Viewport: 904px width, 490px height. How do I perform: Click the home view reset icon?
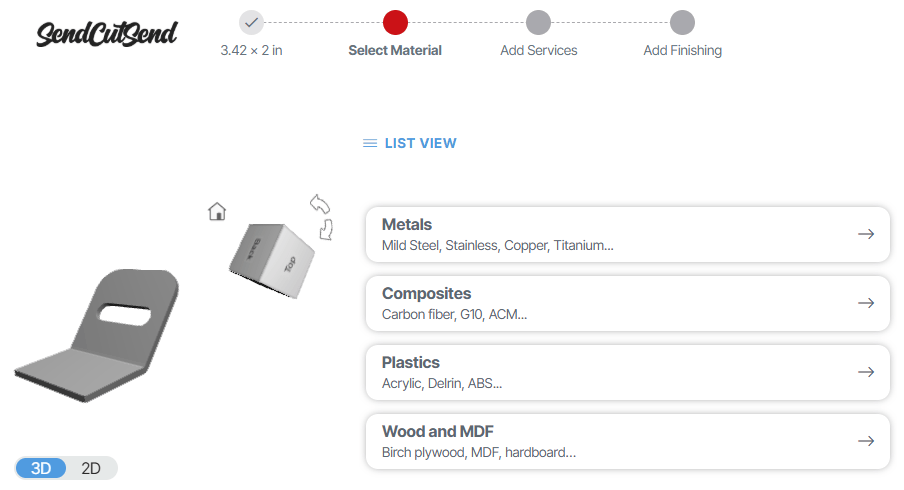click(217, 211)
